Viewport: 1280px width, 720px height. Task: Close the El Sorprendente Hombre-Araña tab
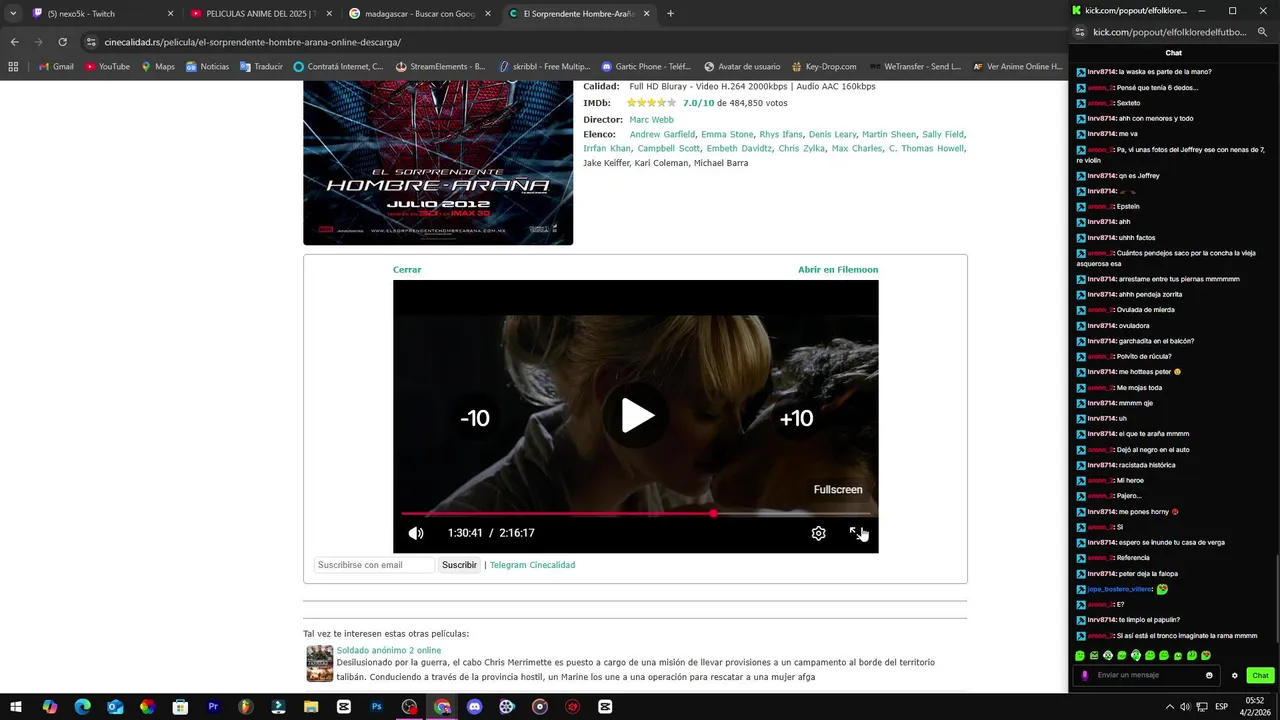point(647,14)
